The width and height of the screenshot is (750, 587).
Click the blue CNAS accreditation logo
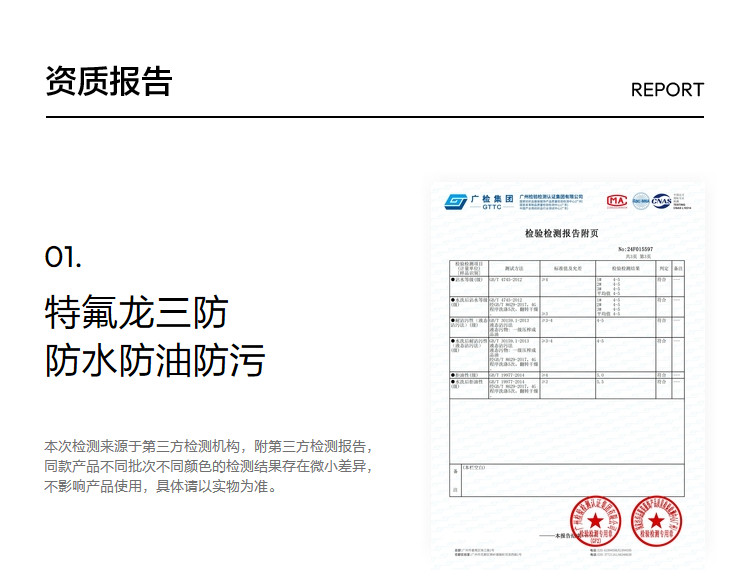662,201
